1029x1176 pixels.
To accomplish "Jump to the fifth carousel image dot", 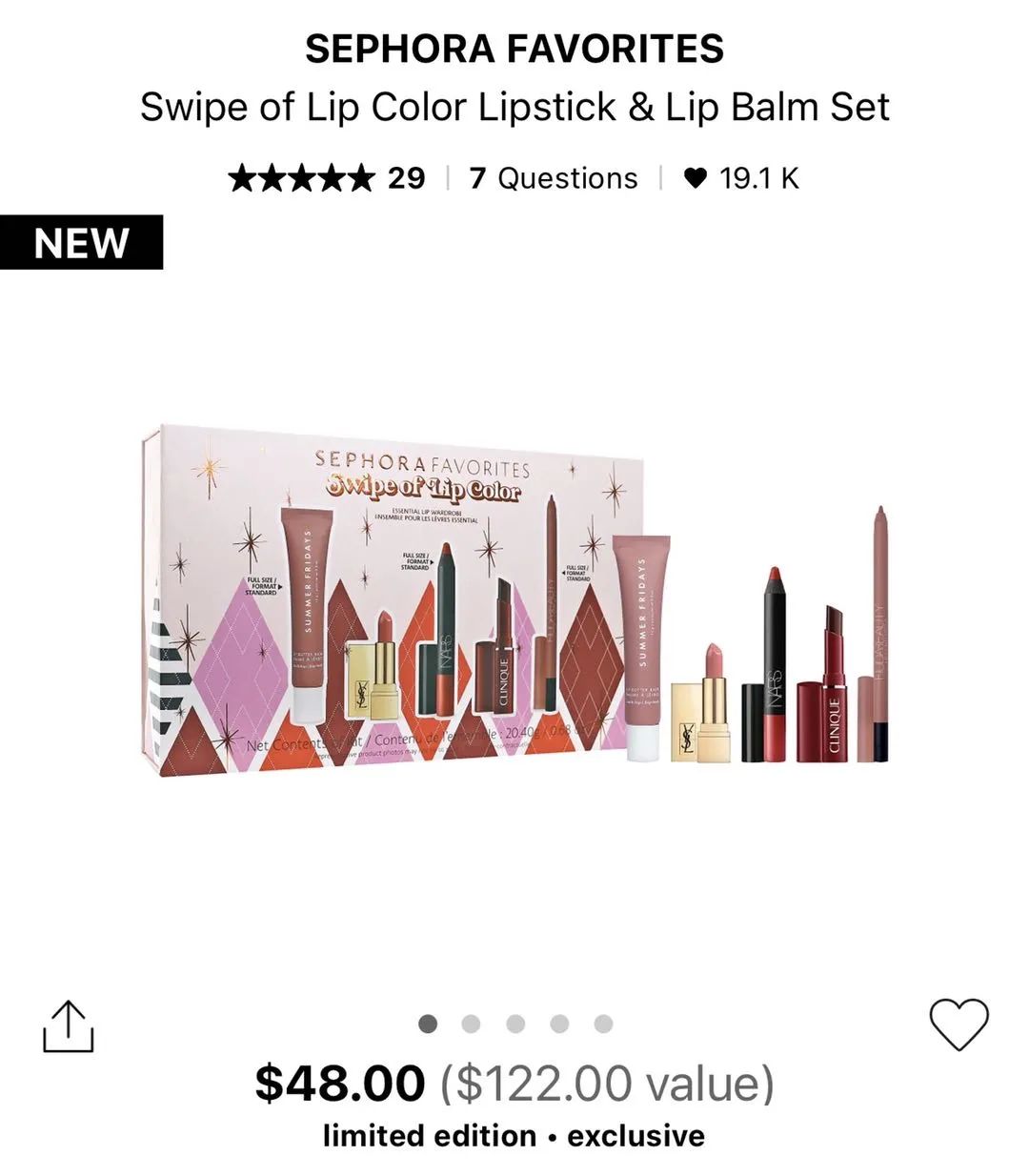I will 603,1024.
